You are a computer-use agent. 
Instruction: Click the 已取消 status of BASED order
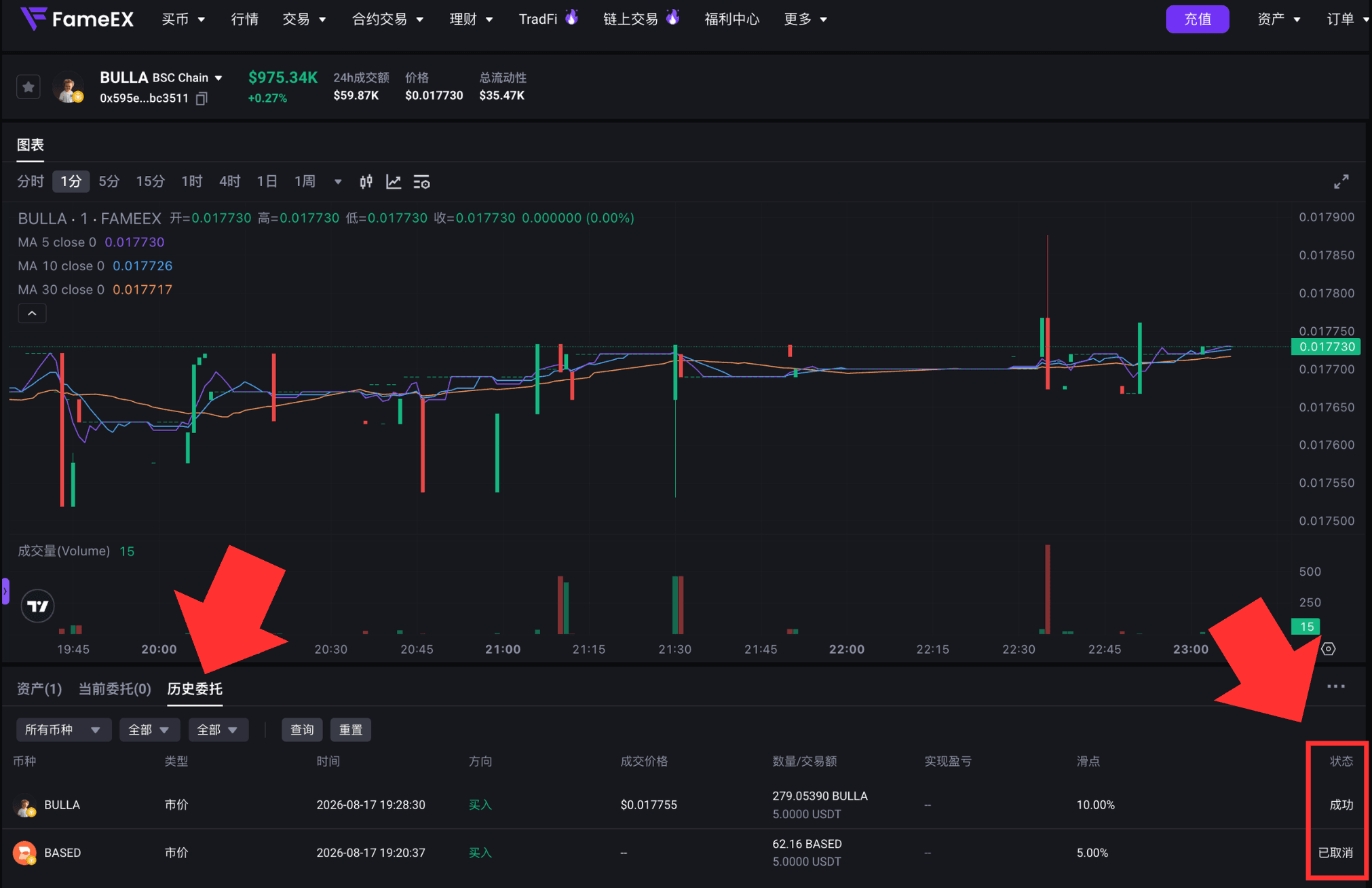click(1335, 853)
